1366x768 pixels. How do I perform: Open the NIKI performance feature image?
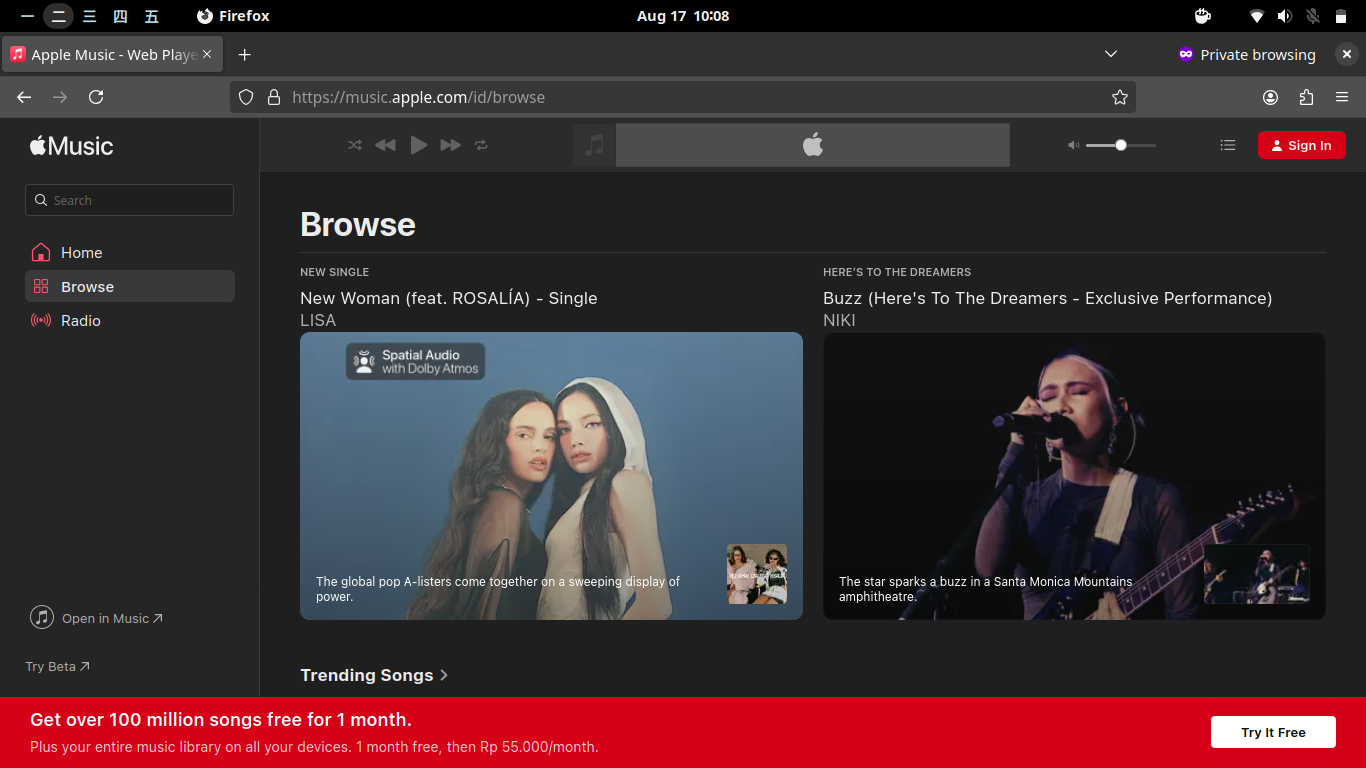click(x=1074, y=476)
